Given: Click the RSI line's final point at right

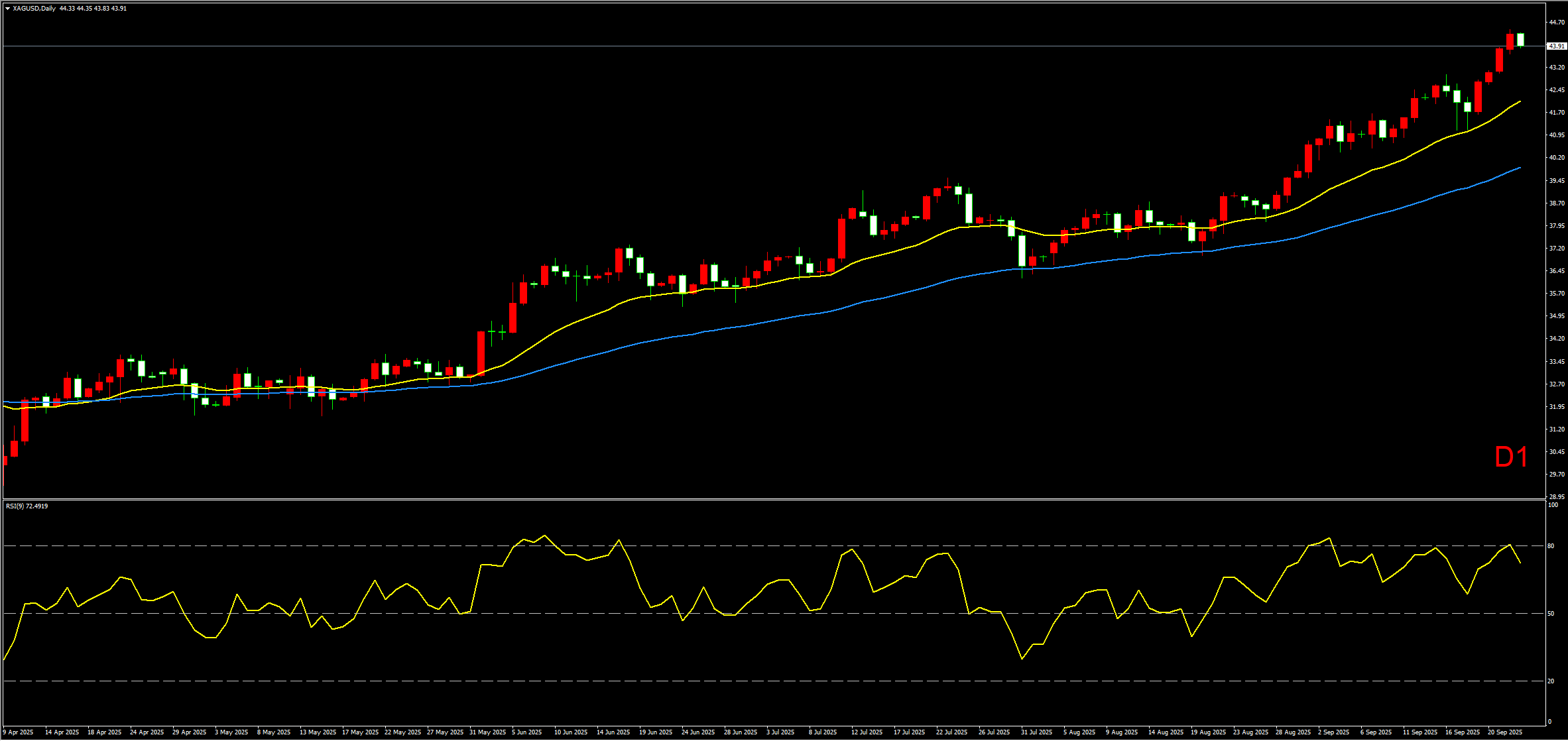Looking at the screenshot, I should (1520, 563).
